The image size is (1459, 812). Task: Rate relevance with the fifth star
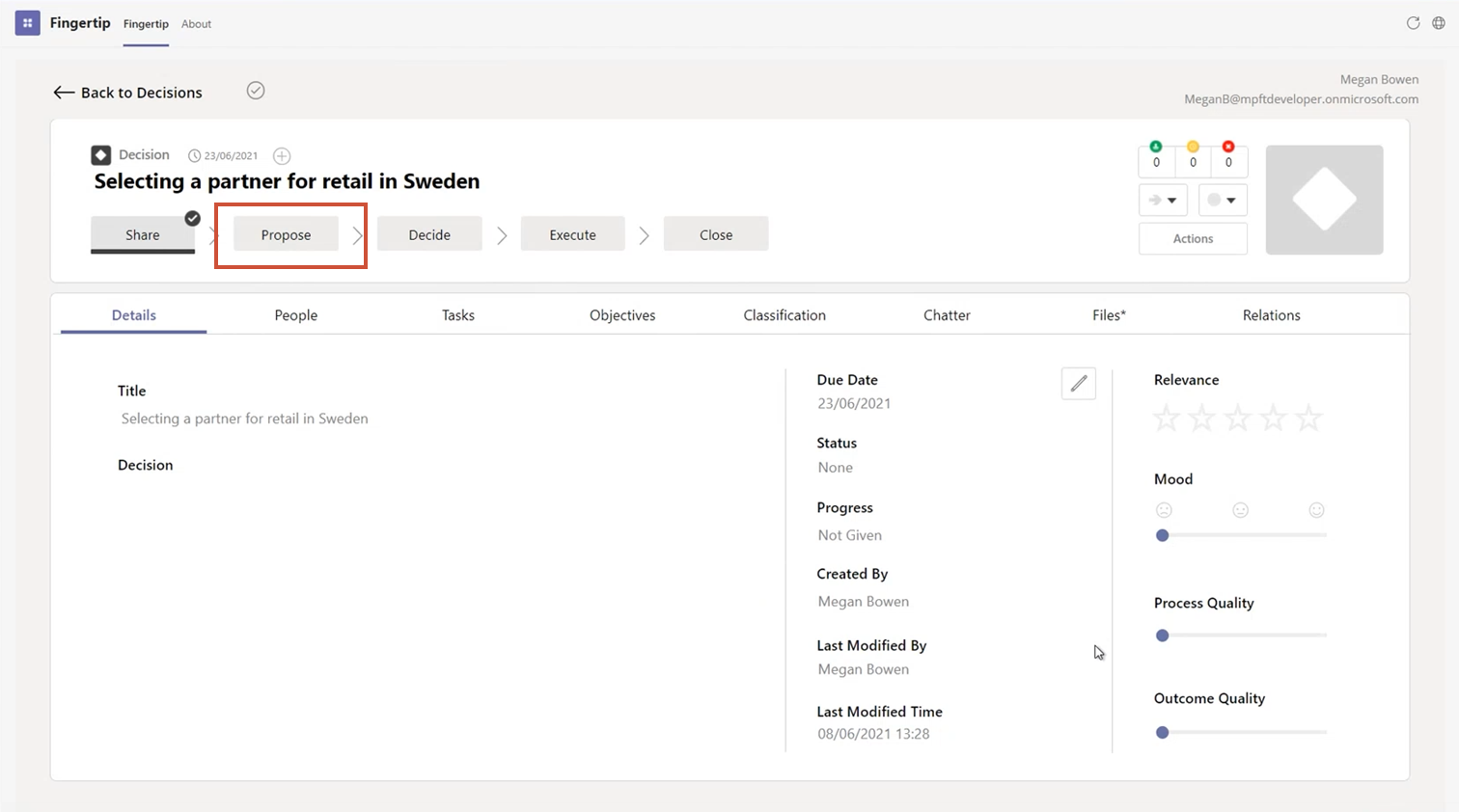tap(1309, 419)
